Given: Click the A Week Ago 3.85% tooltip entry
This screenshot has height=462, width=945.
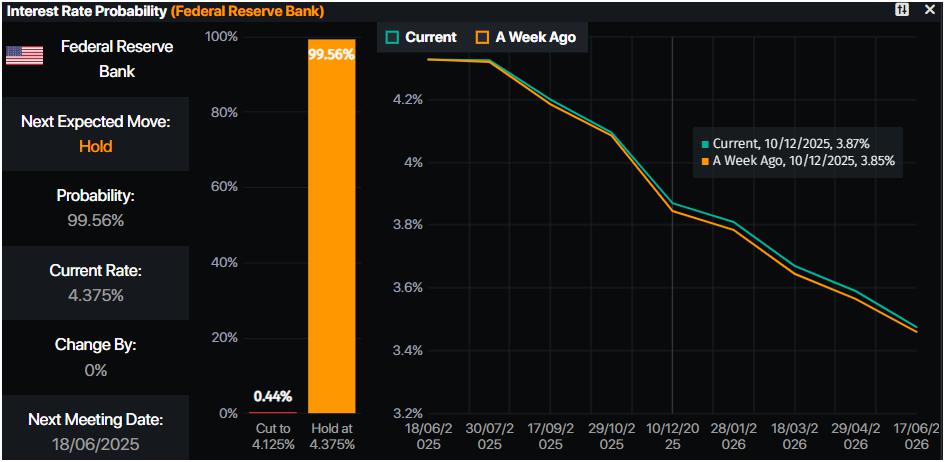Looking at the screenshot, I should (x=798, y=161).
